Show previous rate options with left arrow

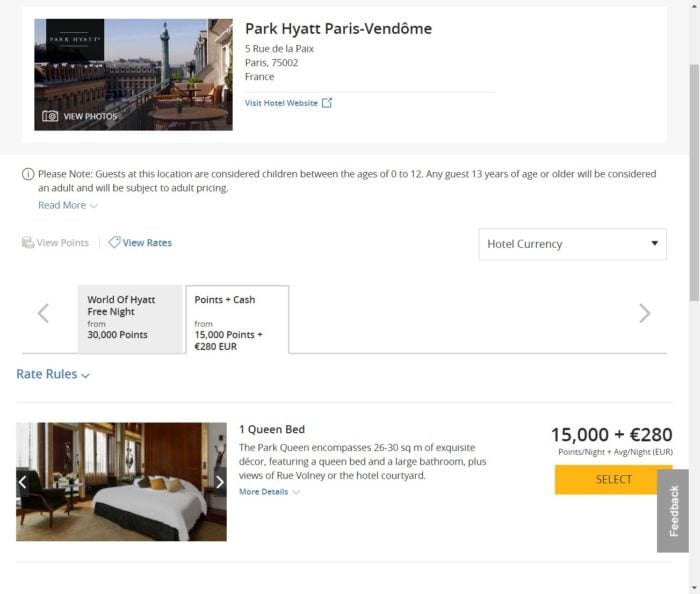tap(43, 313)
